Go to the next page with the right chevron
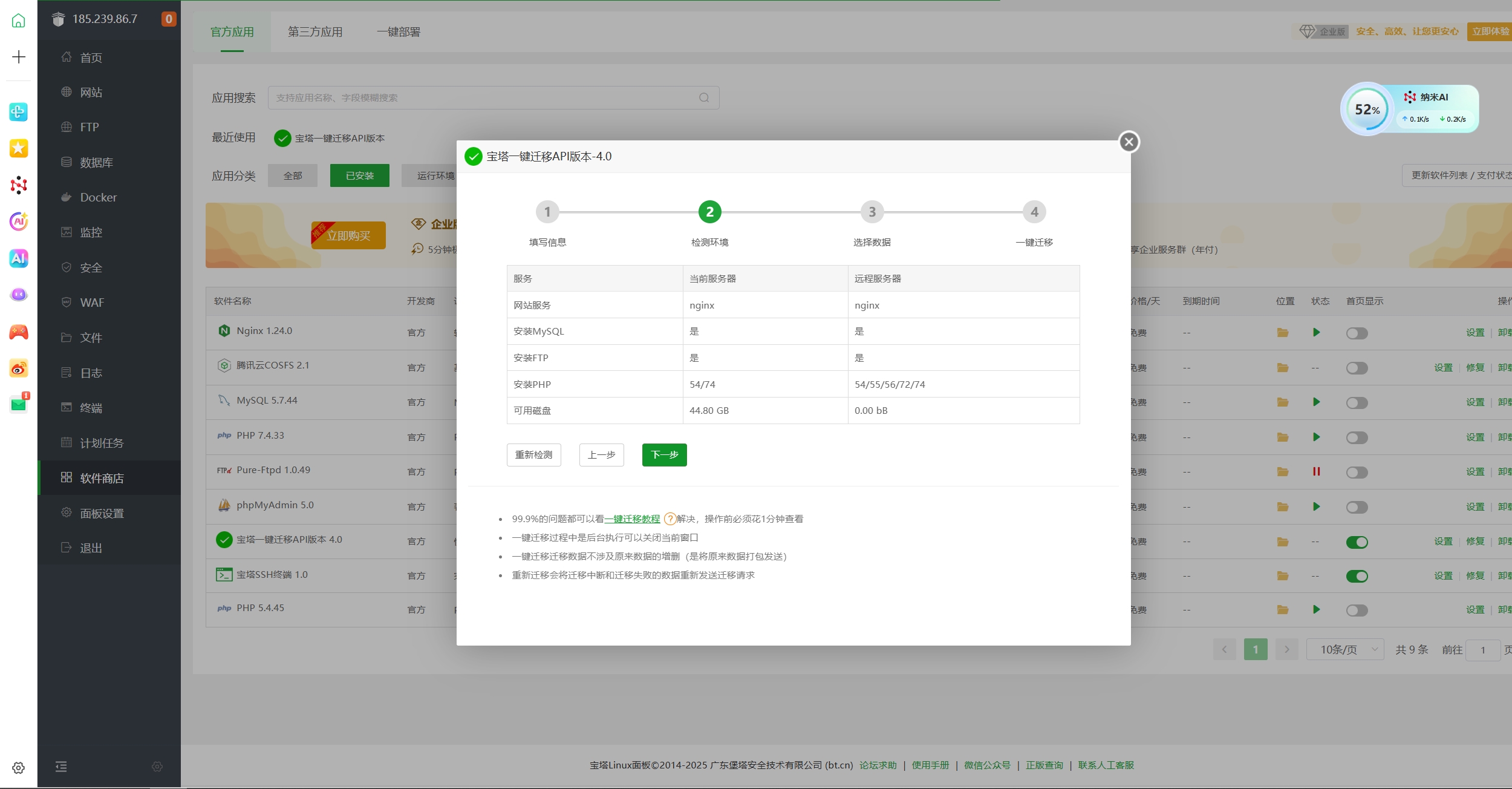Image resolution: width=1512 pixels, height=789 pixels. (x=1287, y=649)
